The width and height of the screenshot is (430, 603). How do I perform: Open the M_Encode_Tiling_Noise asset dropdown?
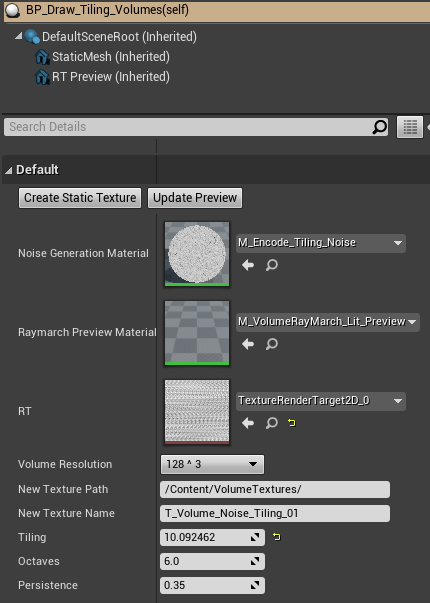coord(321,243)
